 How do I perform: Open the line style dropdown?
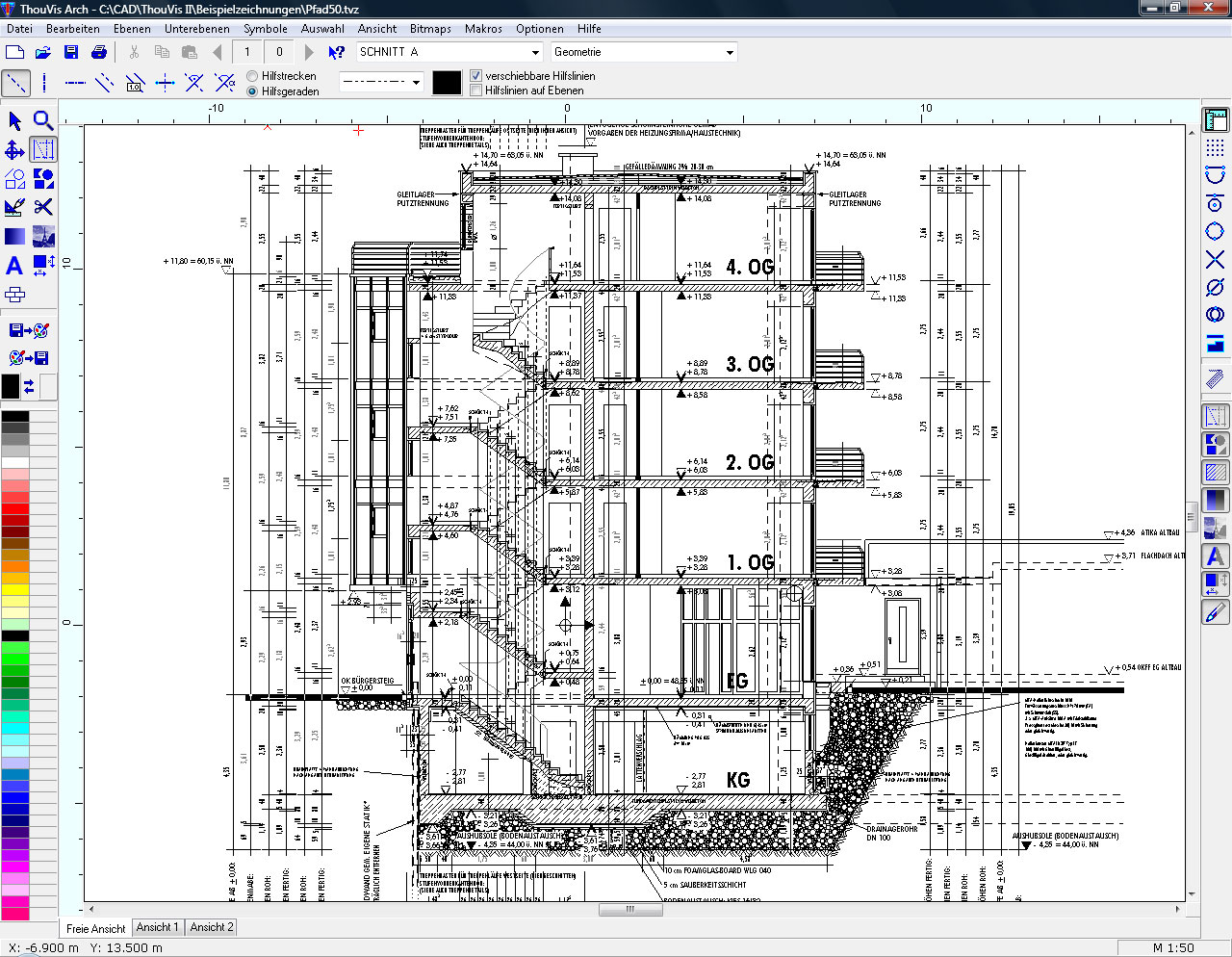(416, 83)
